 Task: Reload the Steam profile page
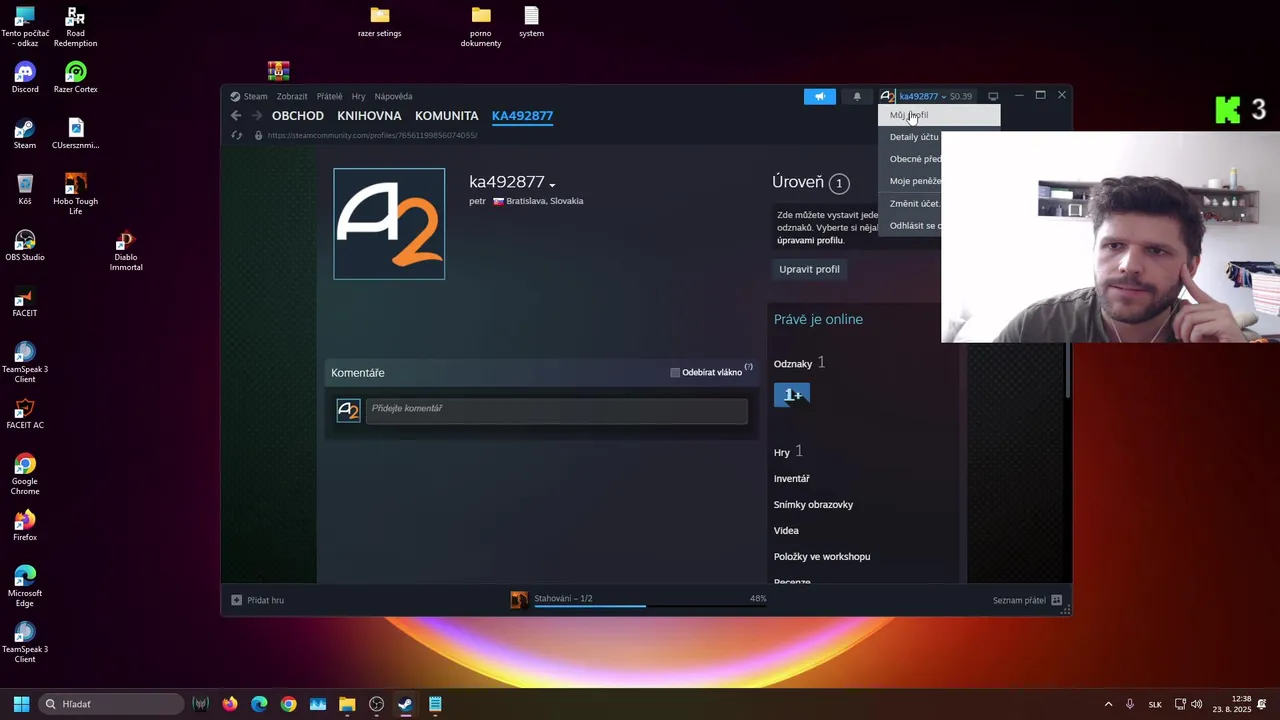[x=237, y=135]
